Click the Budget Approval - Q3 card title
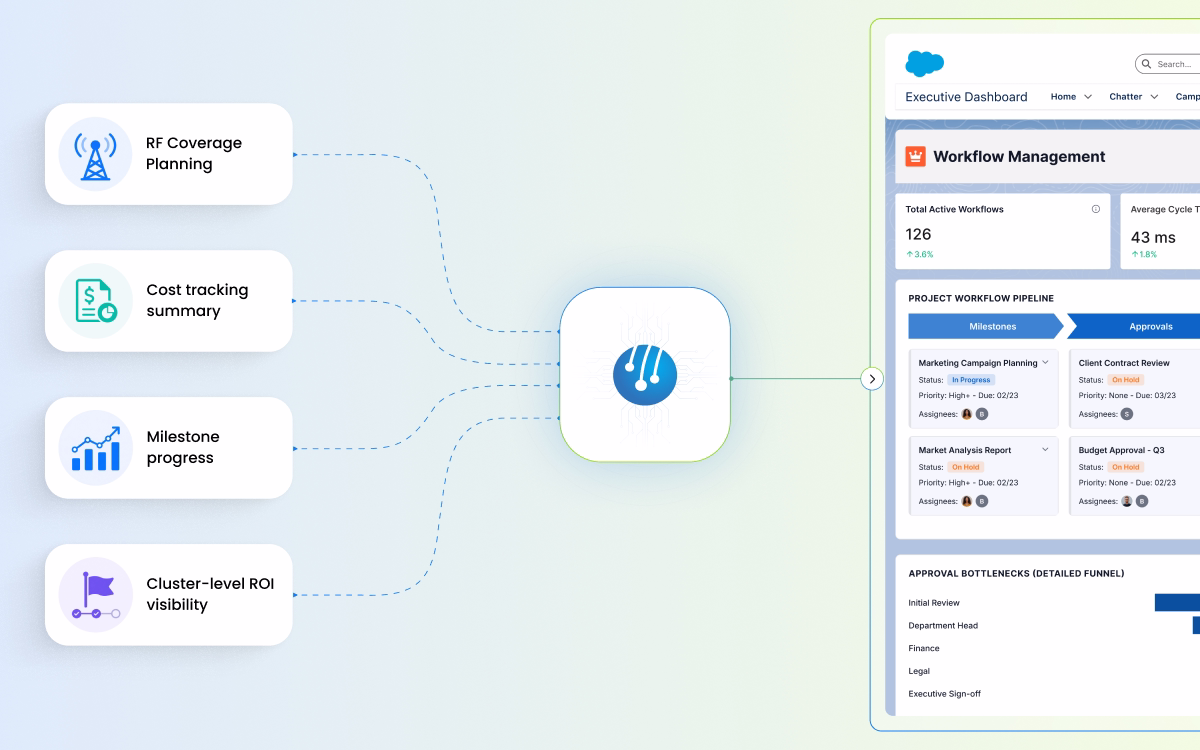Screen dimensions: 1200x750 click(x=1121, y=450)
